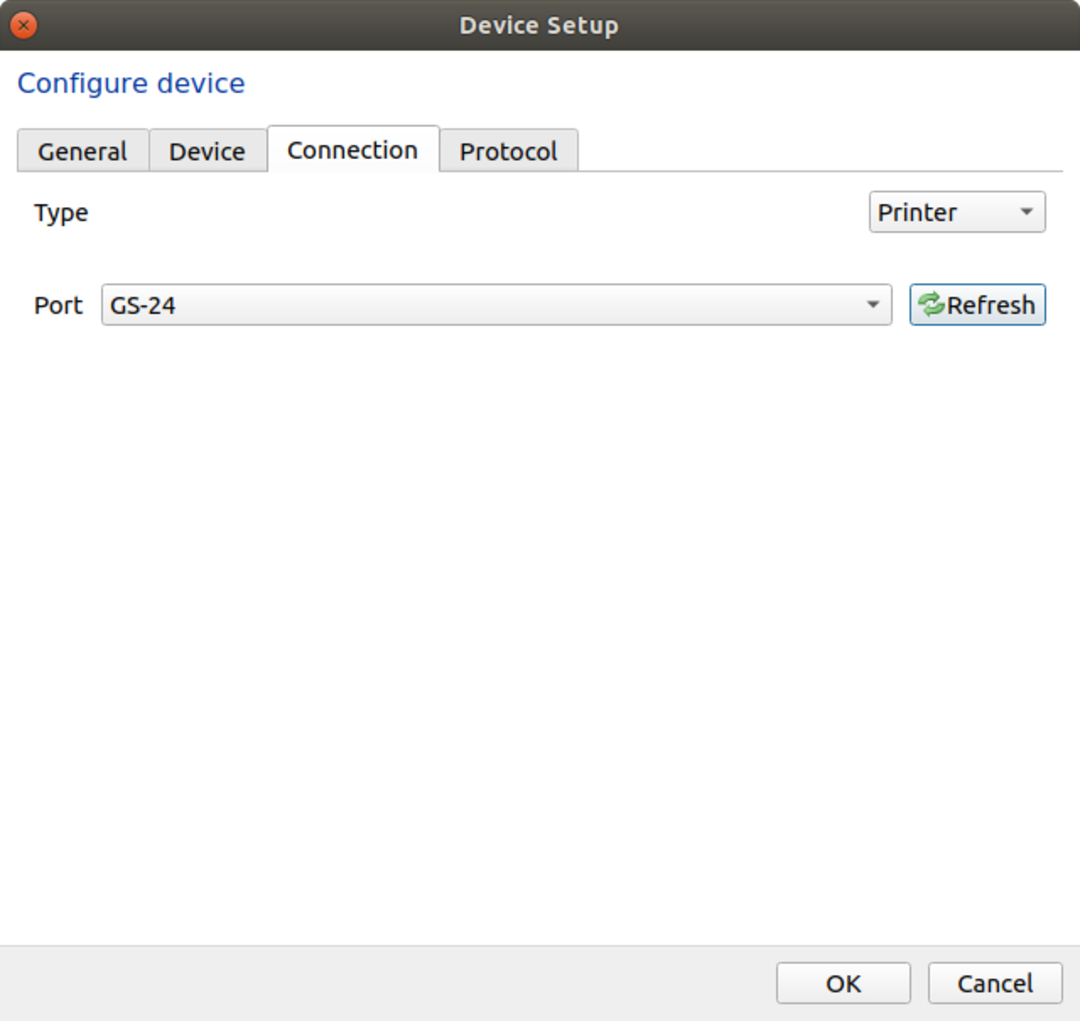Open the Device tab
The height and width of the screenshot is (1021, 1080).
click(207, 152)
